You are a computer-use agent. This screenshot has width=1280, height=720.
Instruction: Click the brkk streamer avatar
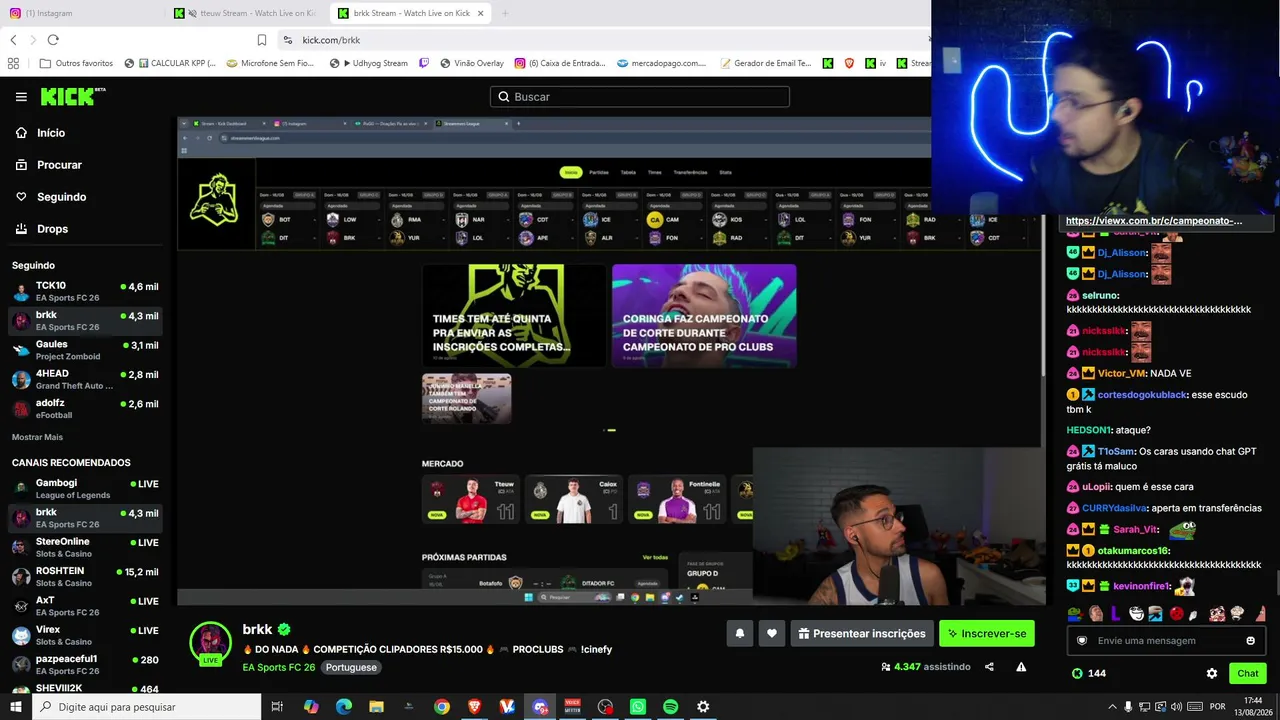click(211, 643)
